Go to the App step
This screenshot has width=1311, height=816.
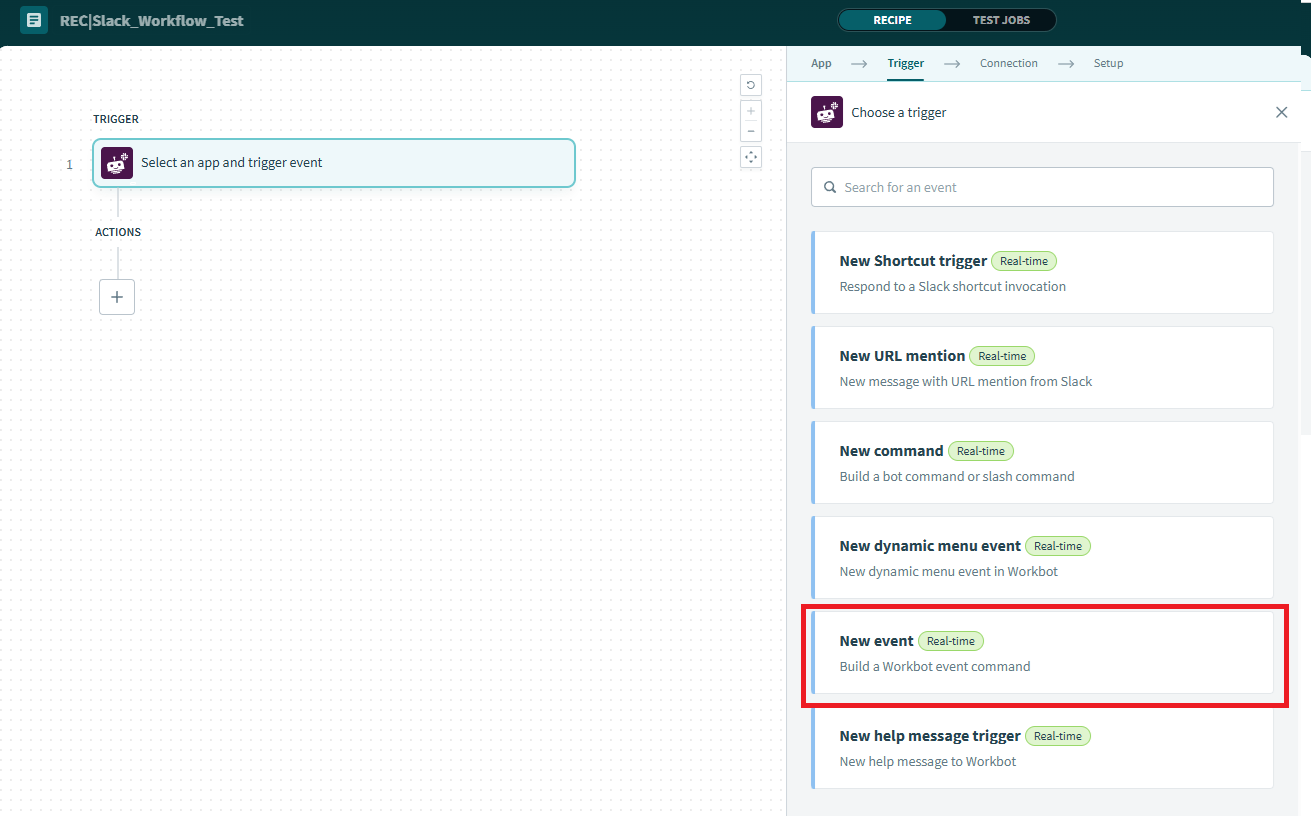coord(821,63)
